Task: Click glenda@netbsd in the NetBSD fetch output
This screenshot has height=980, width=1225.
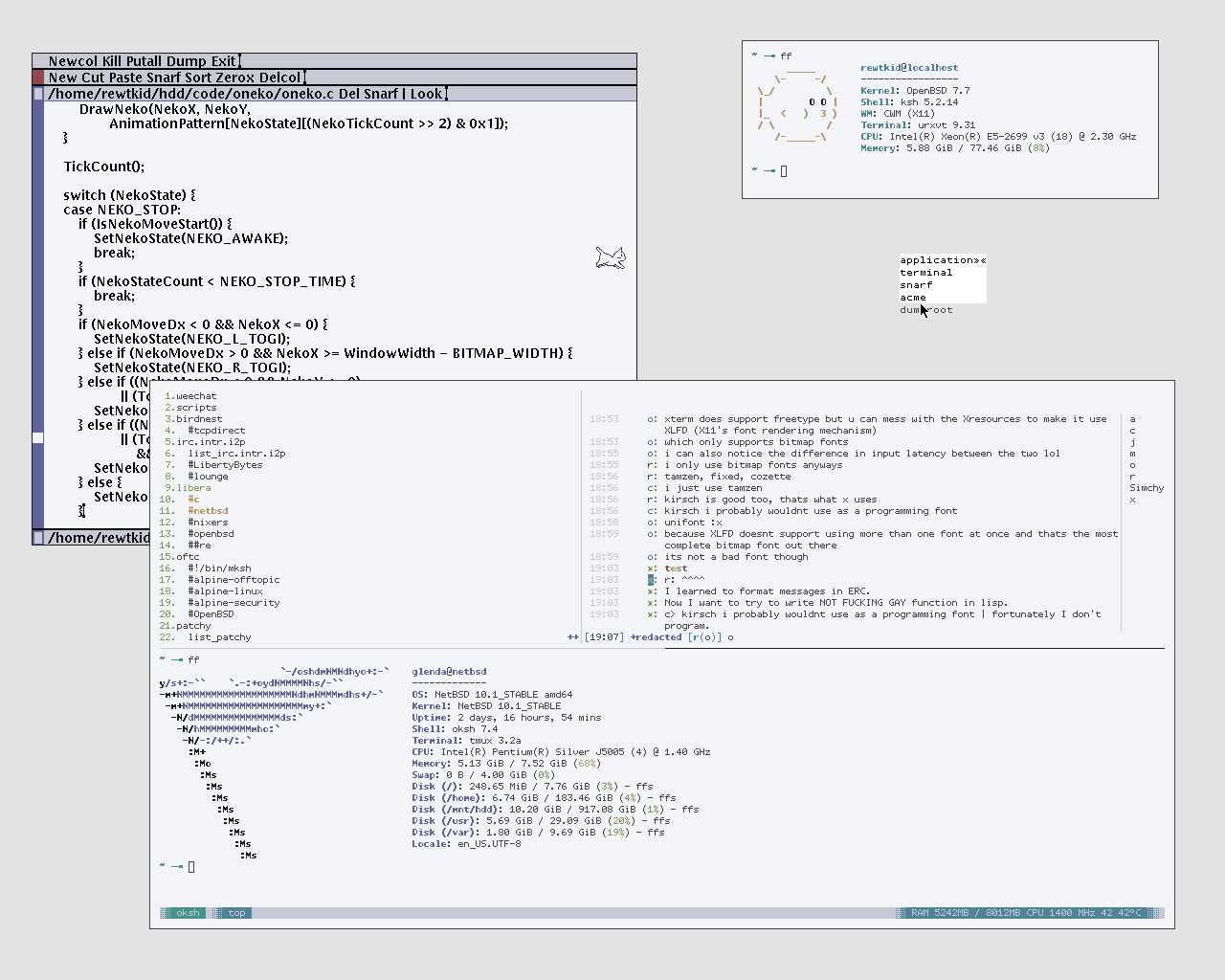Action: [449, 672]
